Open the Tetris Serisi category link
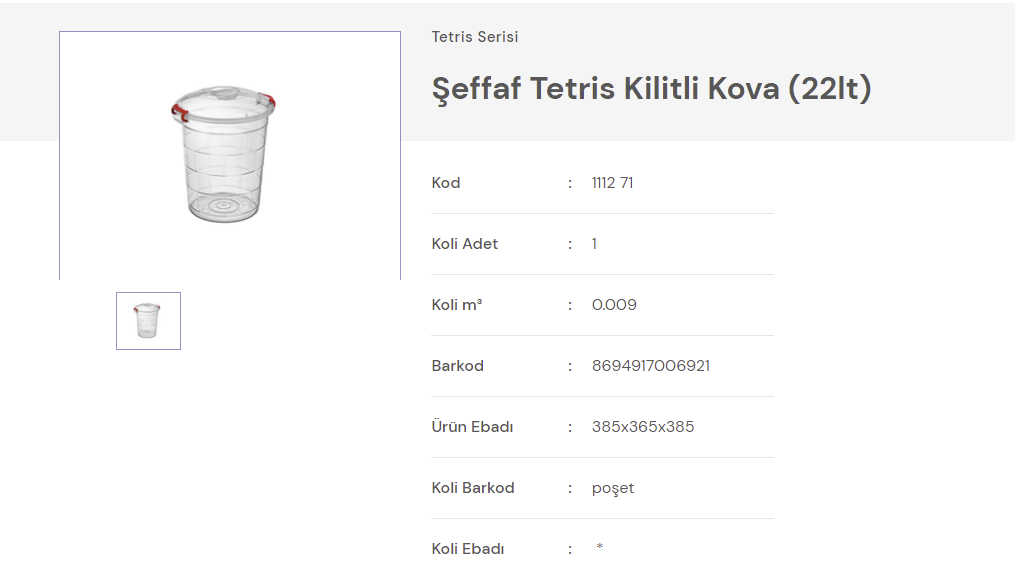 click(475, 37)
